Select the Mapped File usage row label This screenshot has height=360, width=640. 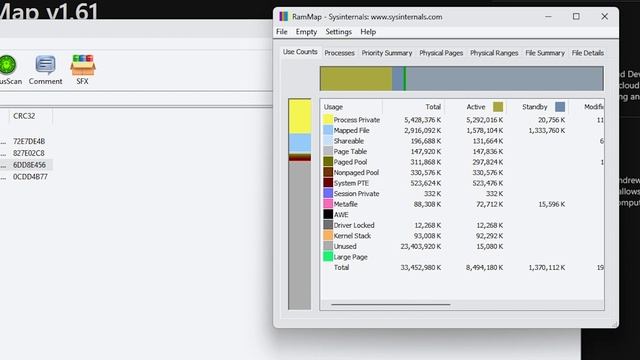pos(351,130)
